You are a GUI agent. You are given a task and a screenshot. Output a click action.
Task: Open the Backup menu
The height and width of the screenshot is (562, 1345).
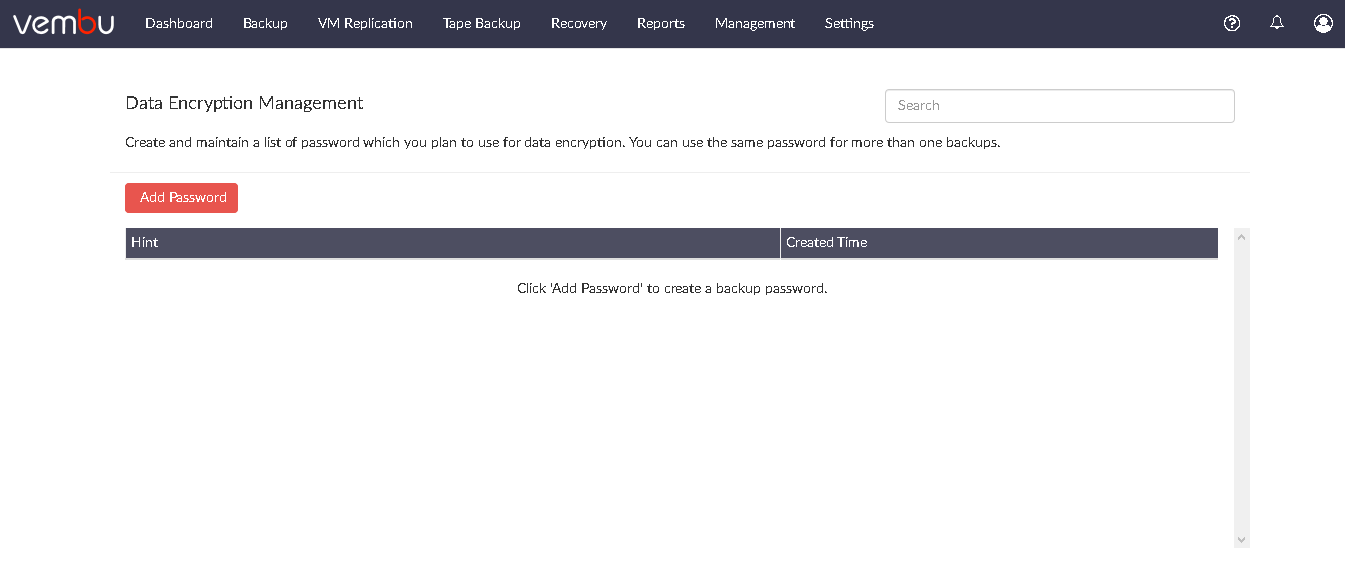[x=265, y=23]
